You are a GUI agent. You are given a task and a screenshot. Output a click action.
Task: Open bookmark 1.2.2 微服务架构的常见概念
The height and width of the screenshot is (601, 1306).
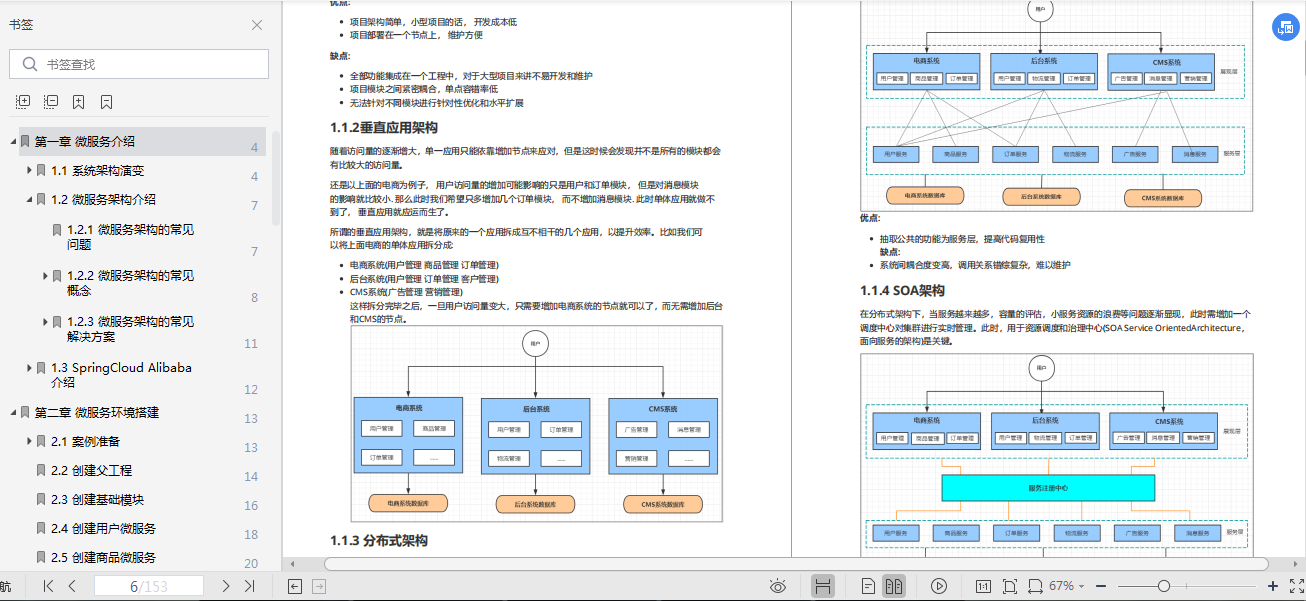[x=131, y=282]
